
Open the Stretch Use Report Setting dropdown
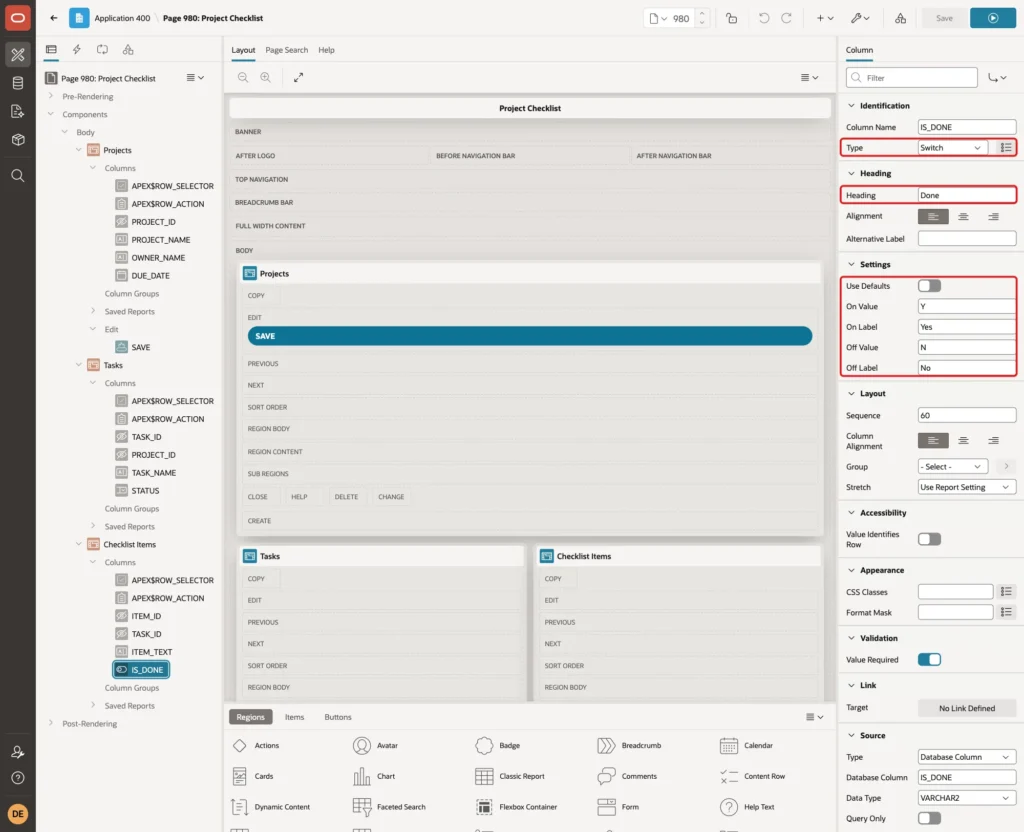(967, 487)
